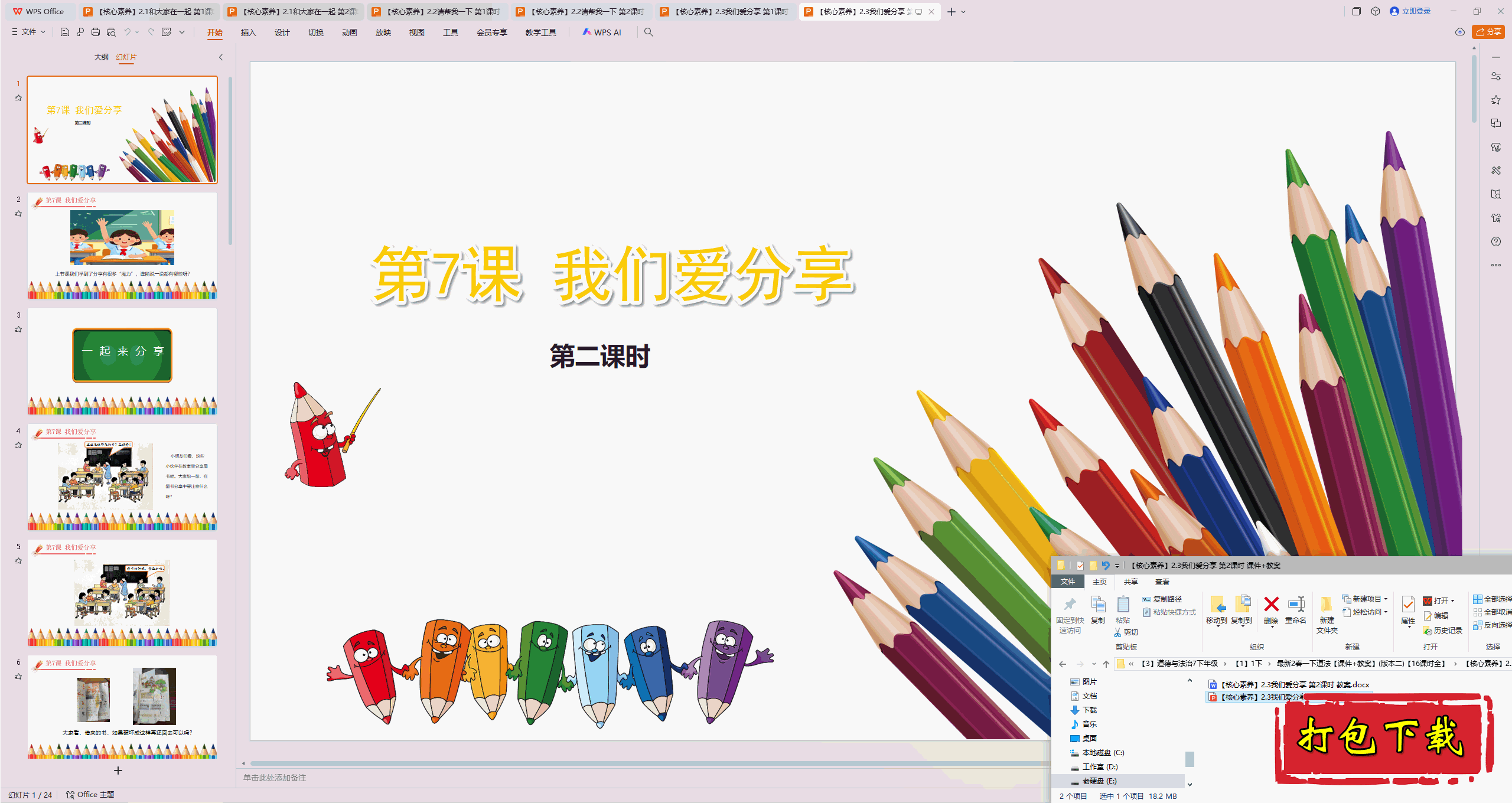Click the Back arrow in File Explorer
Image resolution: width=1512 pixels, height=803 pixels.
tap(1063, 664)
